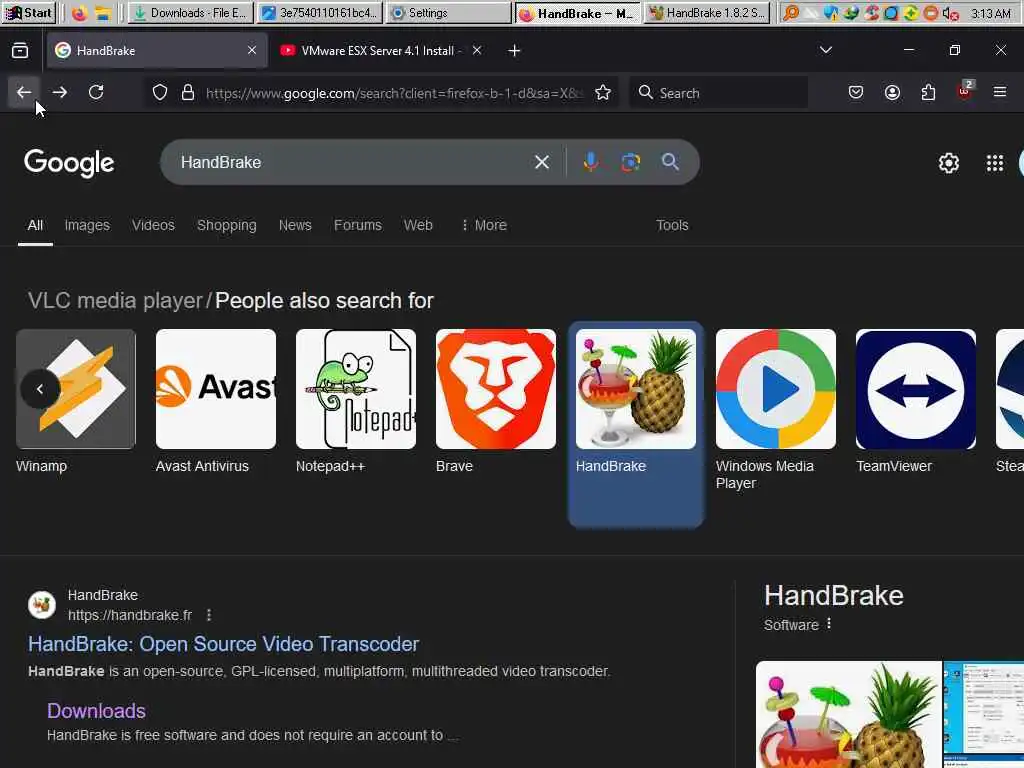Click the uBlock extension icon with badge
1024x768 pixels.
[965, 91]
